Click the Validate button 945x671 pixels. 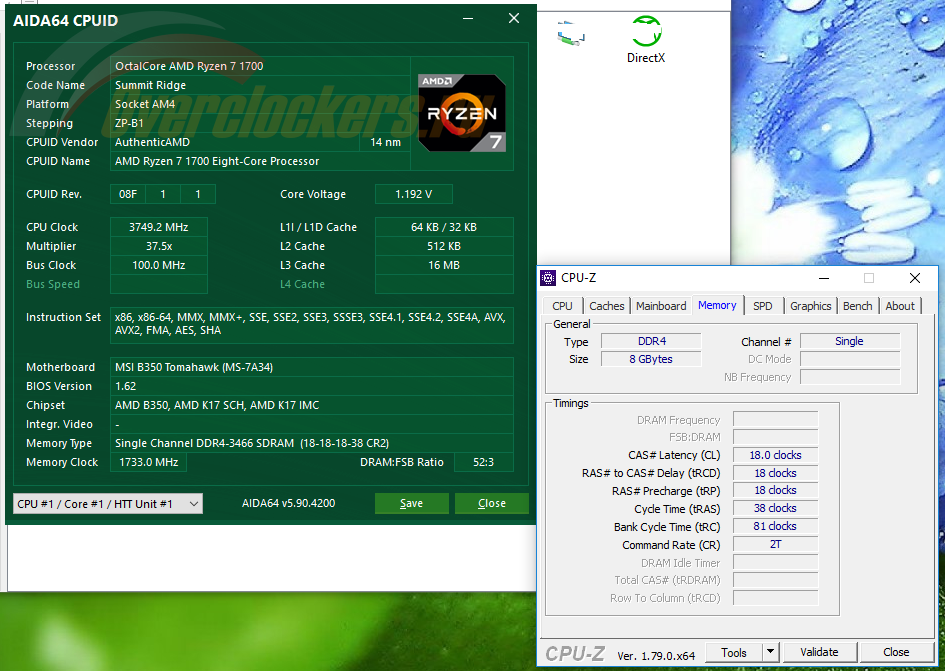pos(819,652)
